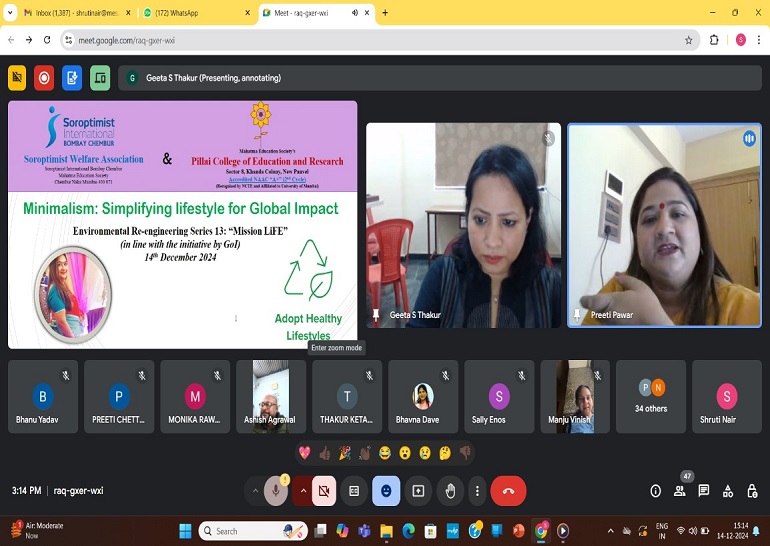Show hidden system tray icons
This screenshot has height=546, width=770.
click(610, 531)
